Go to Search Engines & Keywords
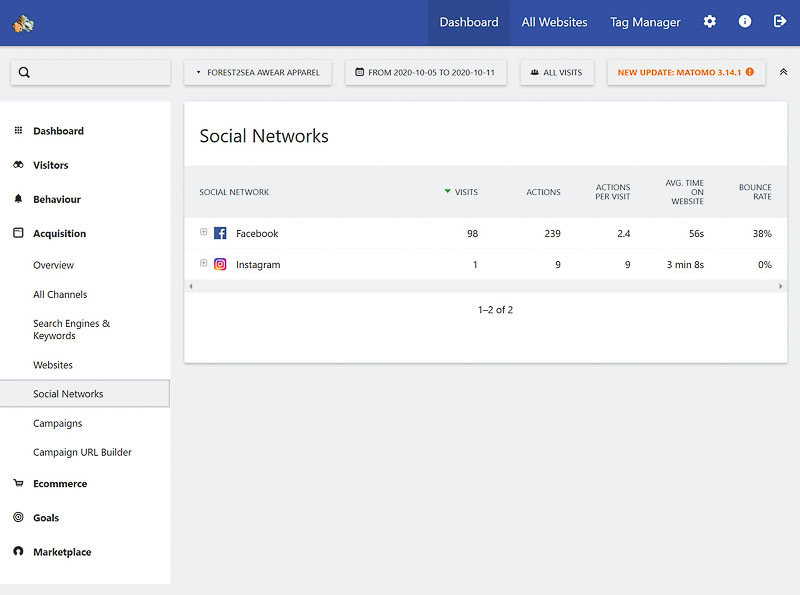Screen dimensions: 800x595 (71, 330)
